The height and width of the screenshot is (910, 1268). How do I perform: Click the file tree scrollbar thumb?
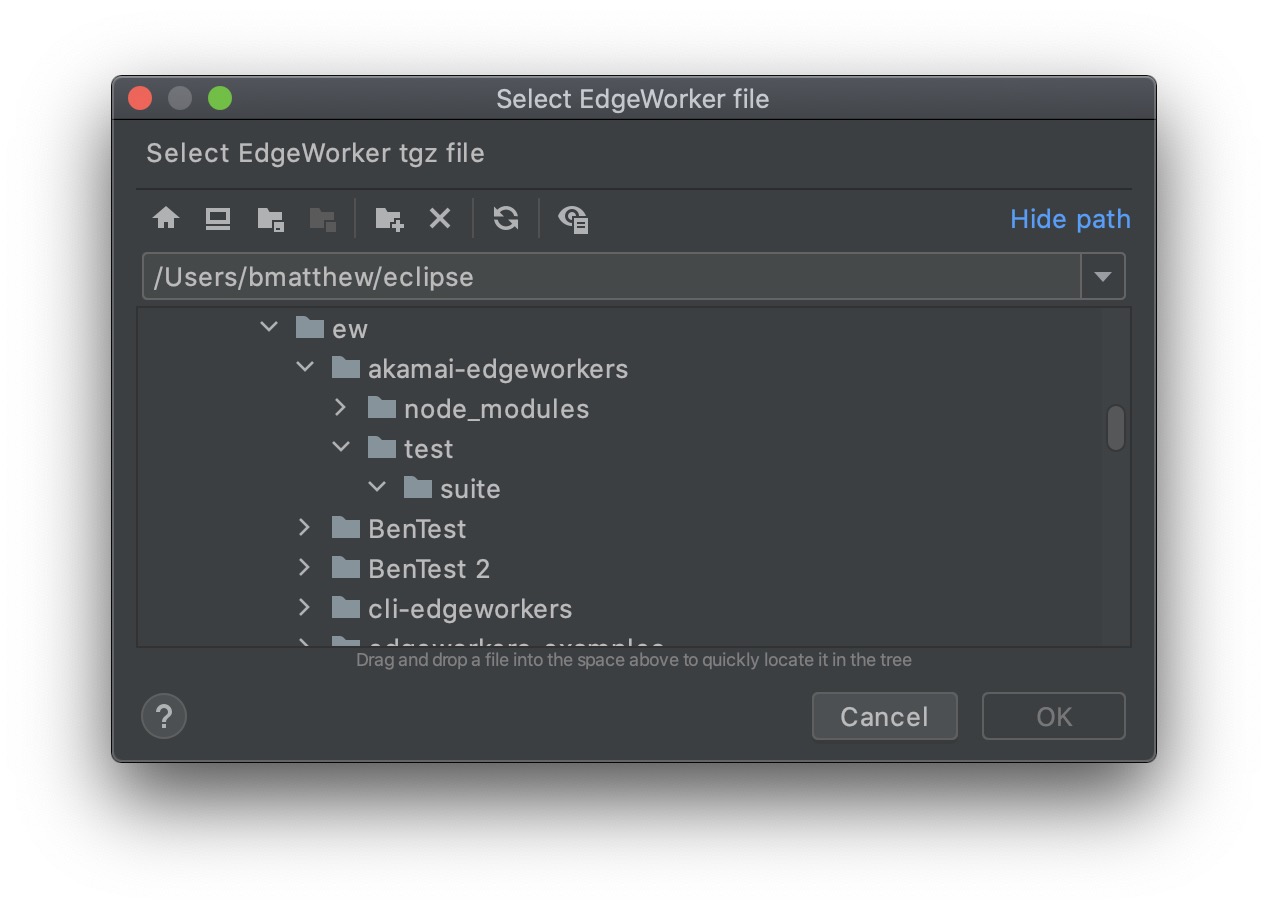(x=1116, y=428)
